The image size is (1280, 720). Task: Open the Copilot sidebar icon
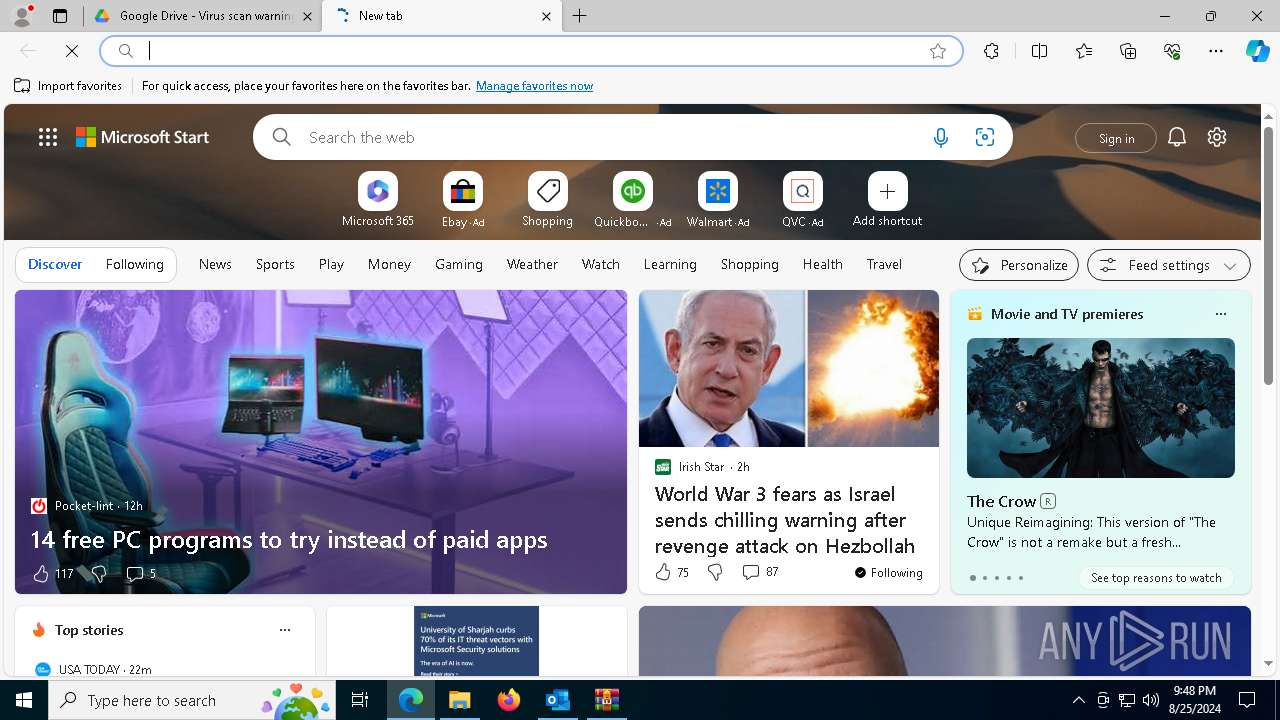[1257, 51]
